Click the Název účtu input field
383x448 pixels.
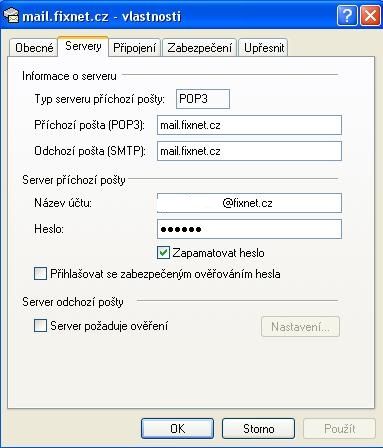(x=249, y=203)
